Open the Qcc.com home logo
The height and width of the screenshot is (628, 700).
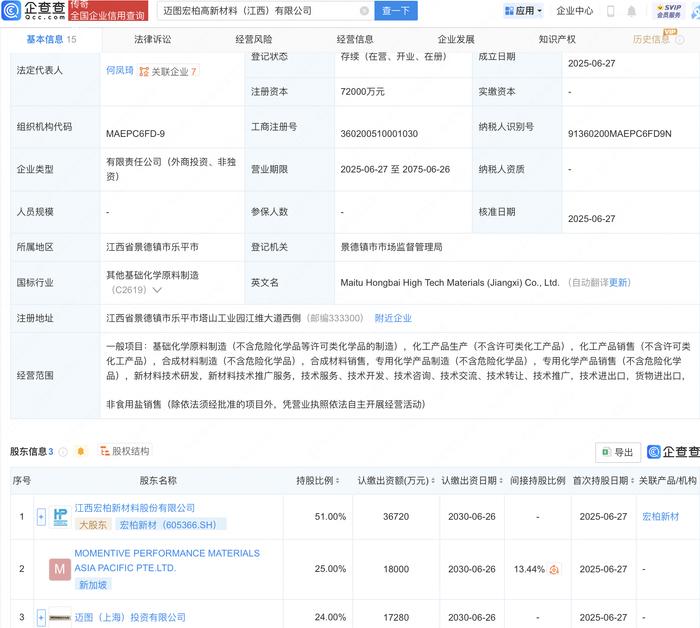[x=34, y=10]
